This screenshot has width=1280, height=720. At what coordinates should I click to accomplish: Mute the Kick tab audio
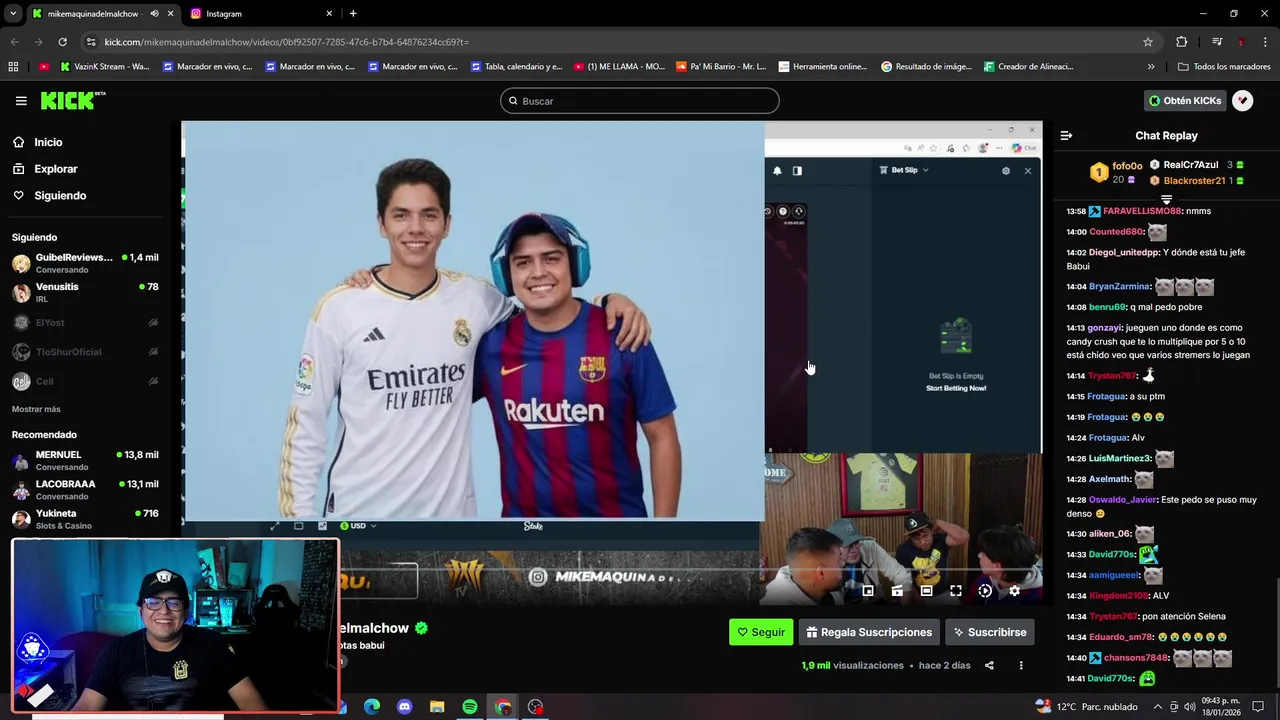pos(154,14)
